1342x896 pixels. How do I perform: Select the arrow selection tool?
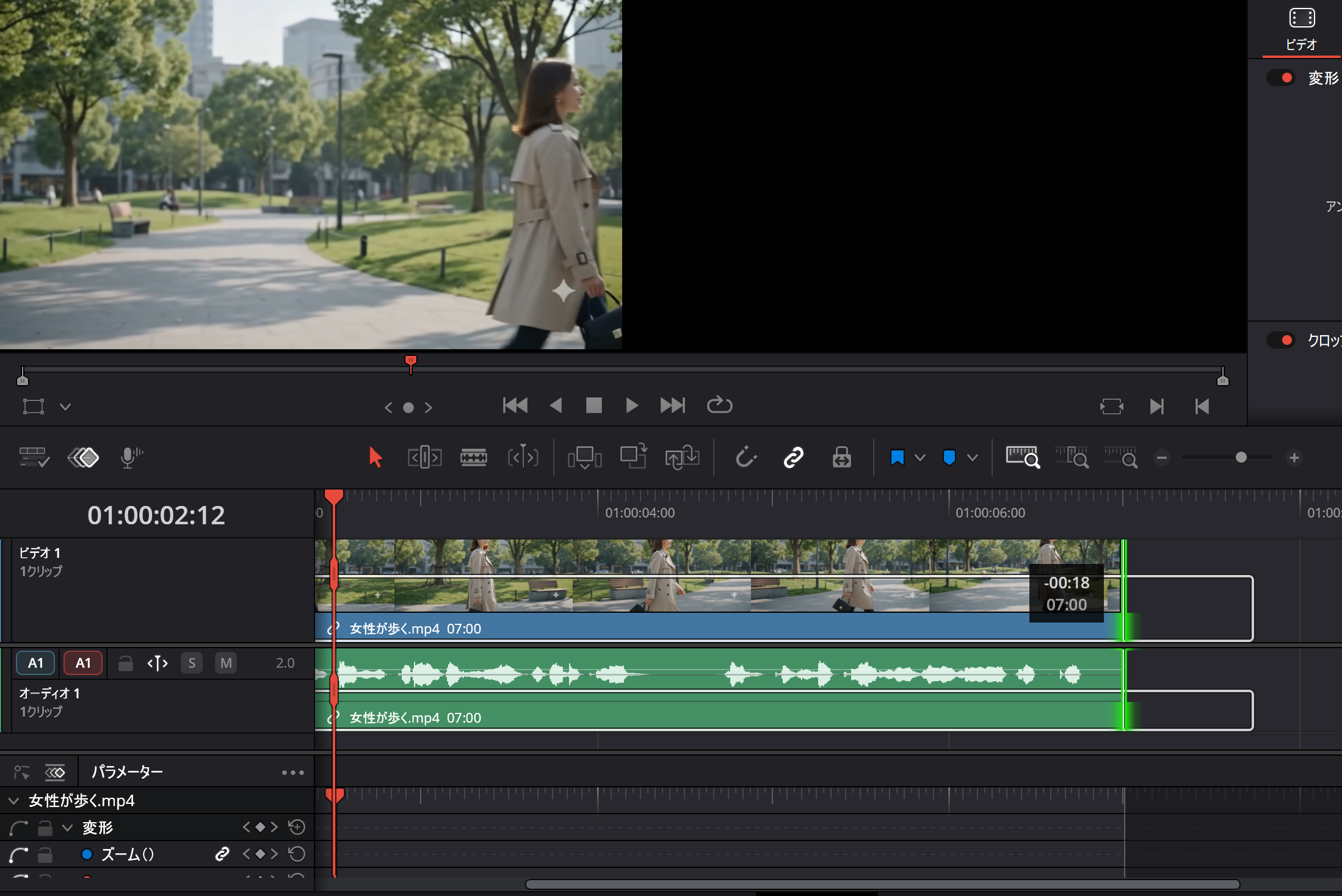tap(375, 457)
